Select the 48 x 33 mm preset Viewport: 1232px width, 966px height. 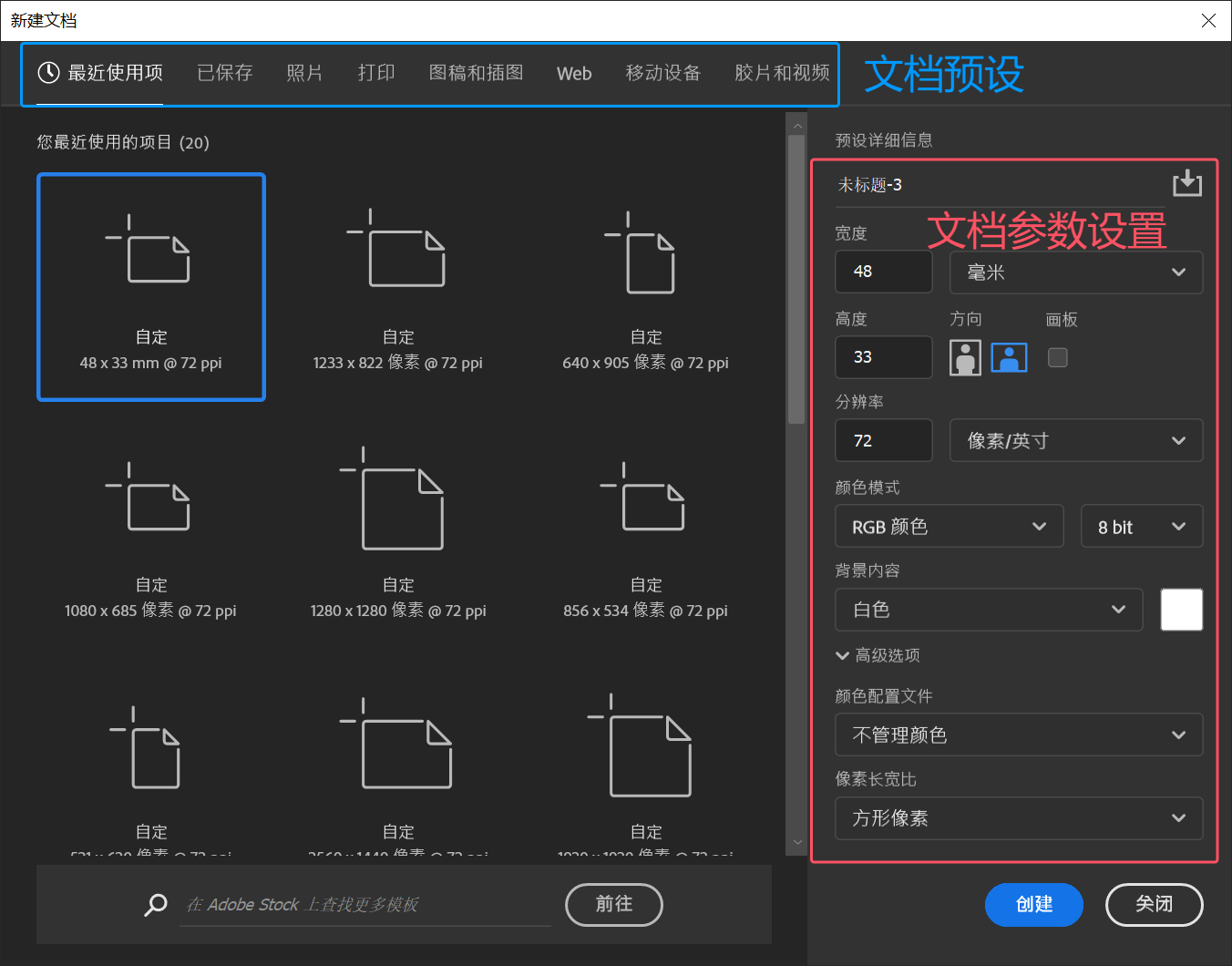click(x=151, y=287)
